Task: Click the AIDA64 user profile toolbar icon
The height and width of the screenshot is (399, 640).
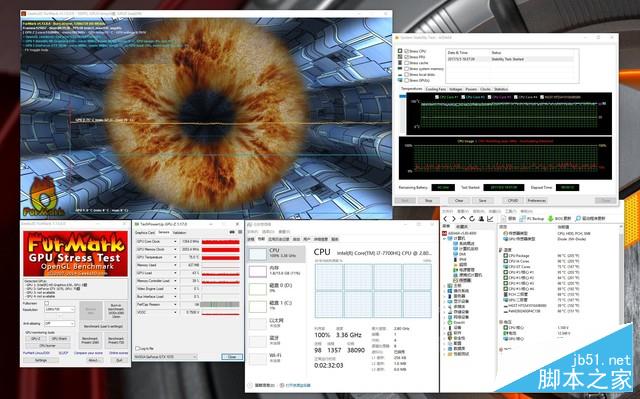Action: pyautogui.click(x=481, y=219)
